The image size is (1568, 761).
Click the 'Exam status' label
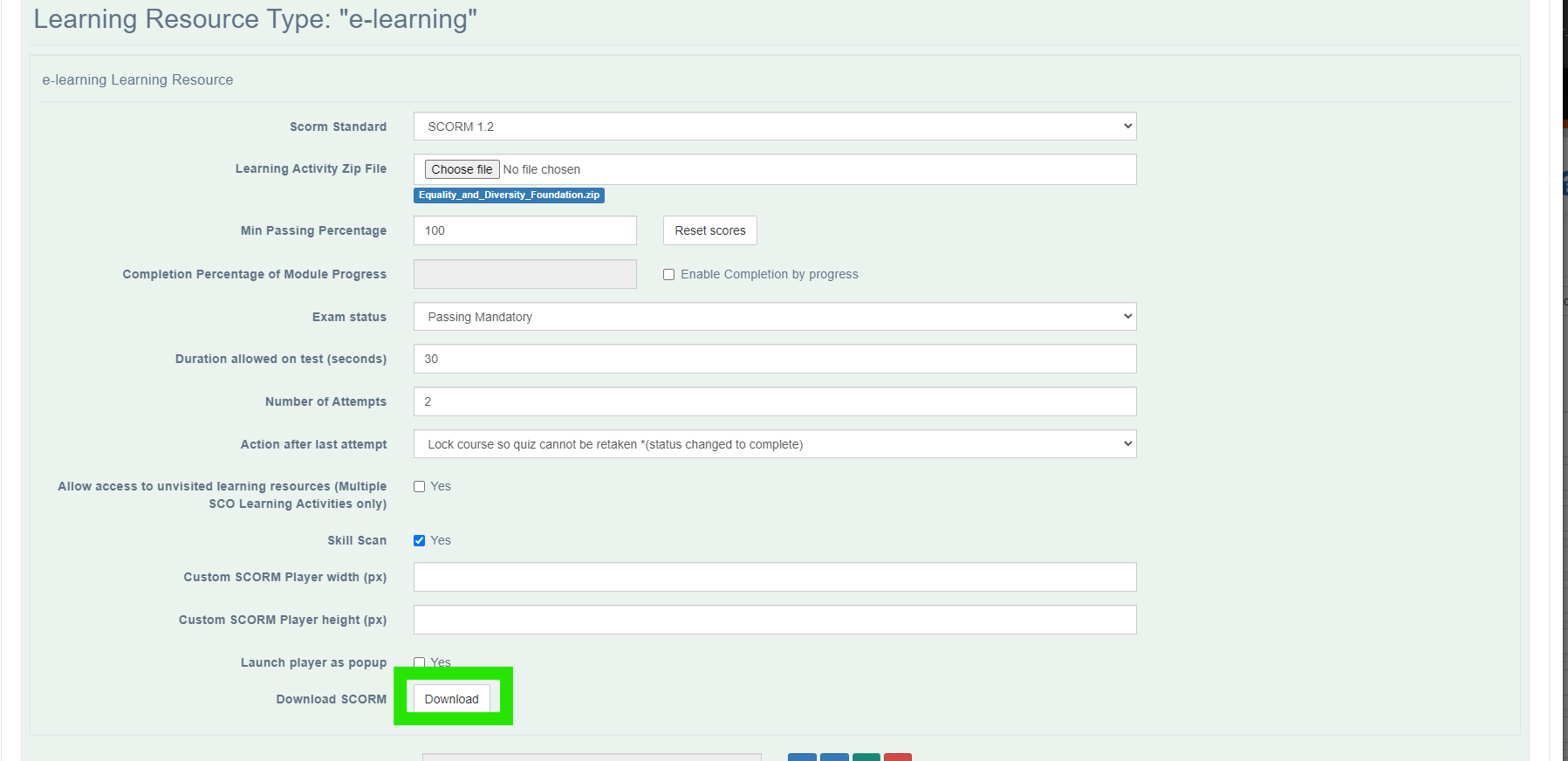[x=350, y=317]
